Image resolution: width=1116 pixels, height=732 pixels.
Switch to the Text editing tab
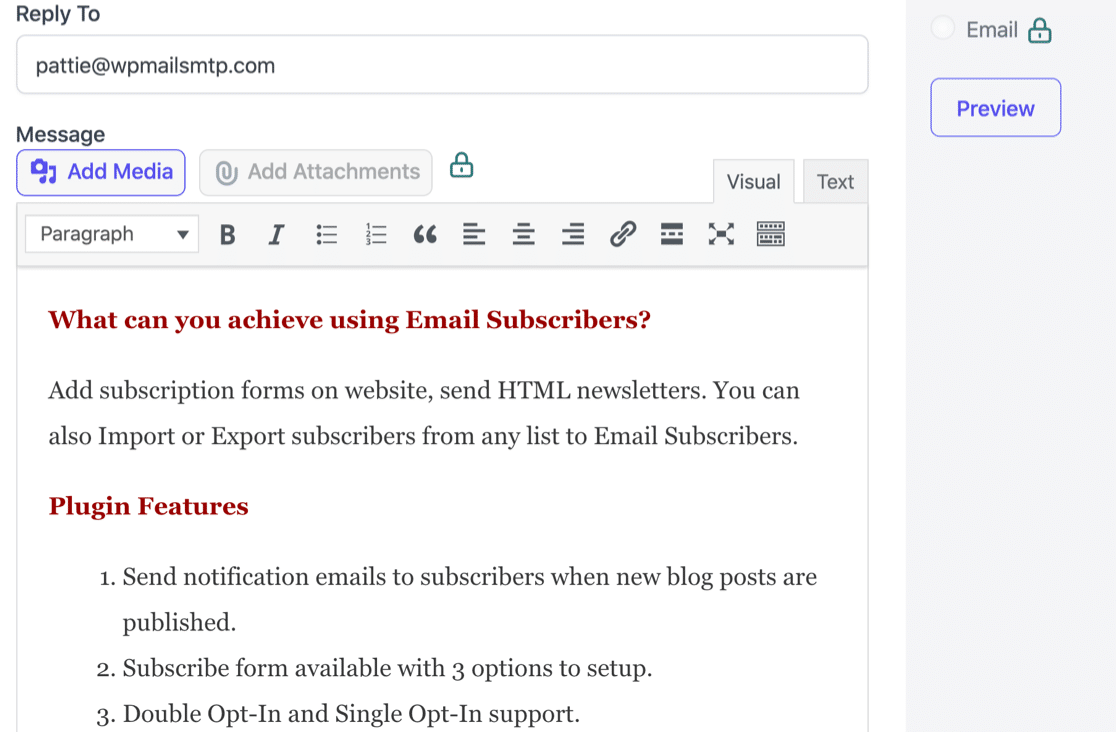coord(835,181)
